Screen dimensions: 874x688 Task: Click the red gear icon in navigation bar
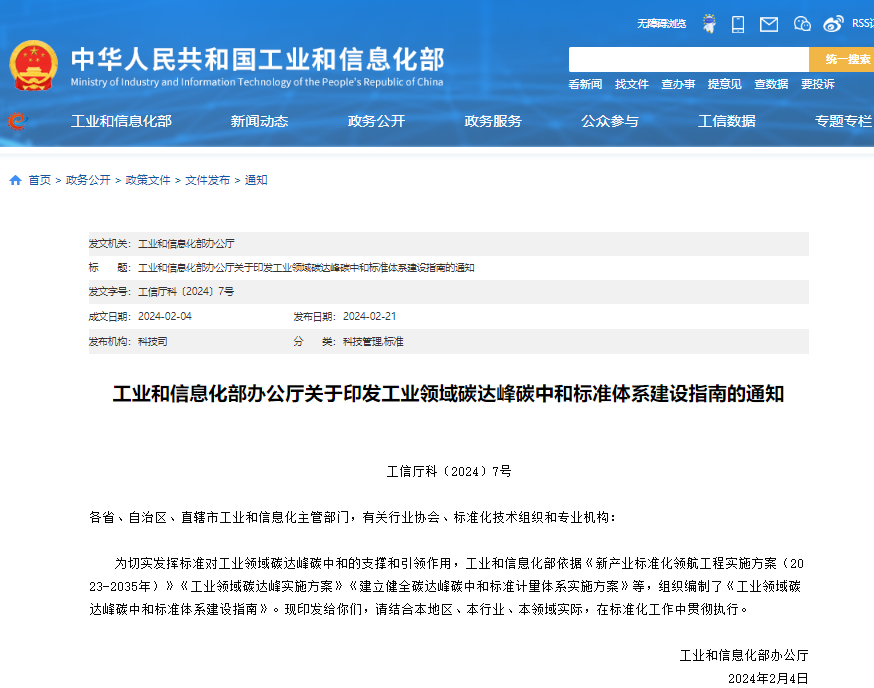[17, 121]
